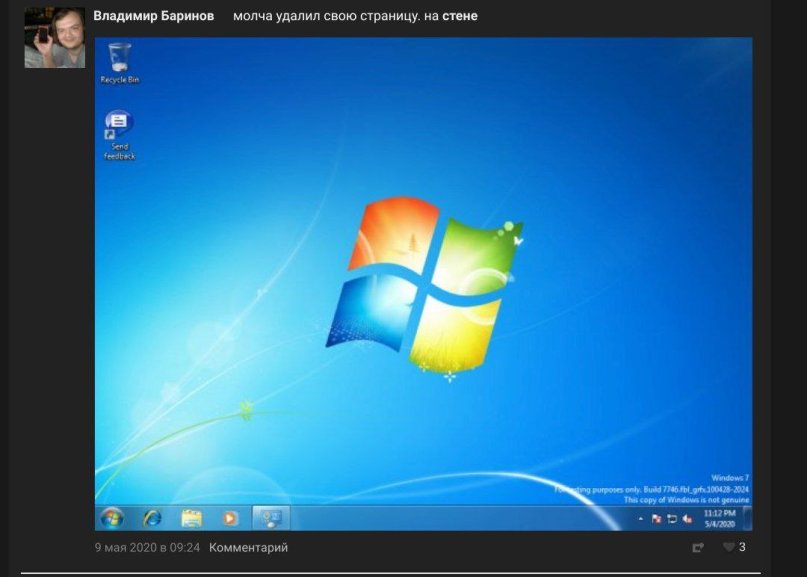The image size is (807, 577).
Task: Launch Windows Media Player taskbar icon
Action: click(230, 518)
